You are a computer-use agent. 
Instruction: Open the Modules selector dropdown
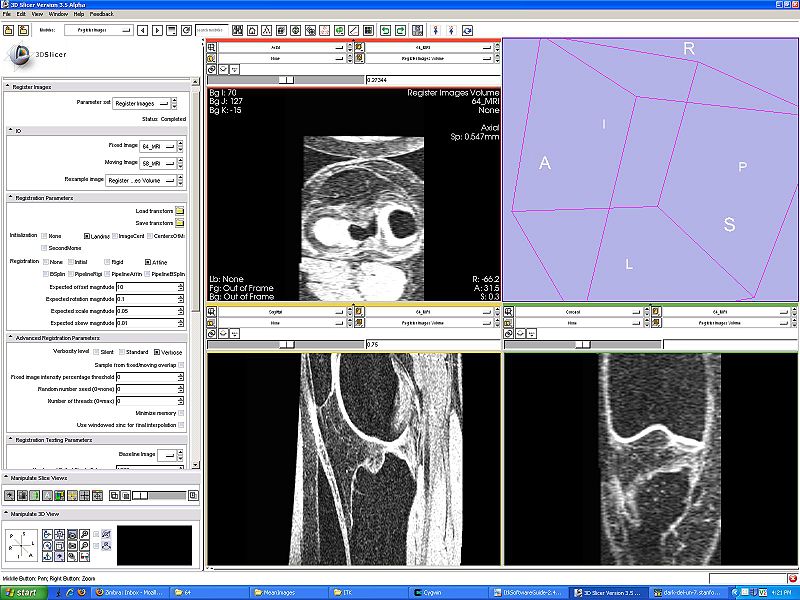(x=98, y=31)
